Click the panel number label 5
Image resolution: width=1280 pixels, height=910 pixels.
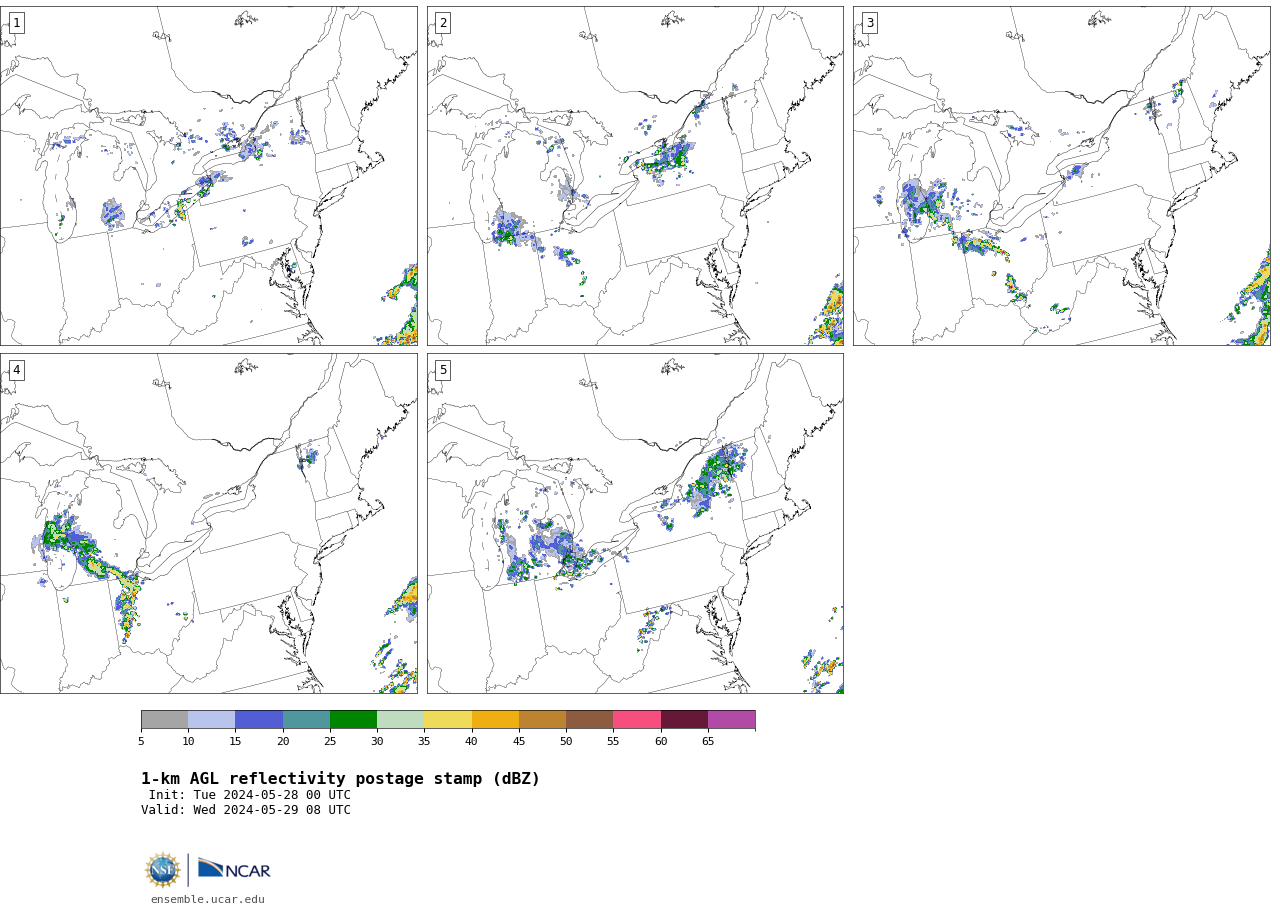(x=443, y=370)
